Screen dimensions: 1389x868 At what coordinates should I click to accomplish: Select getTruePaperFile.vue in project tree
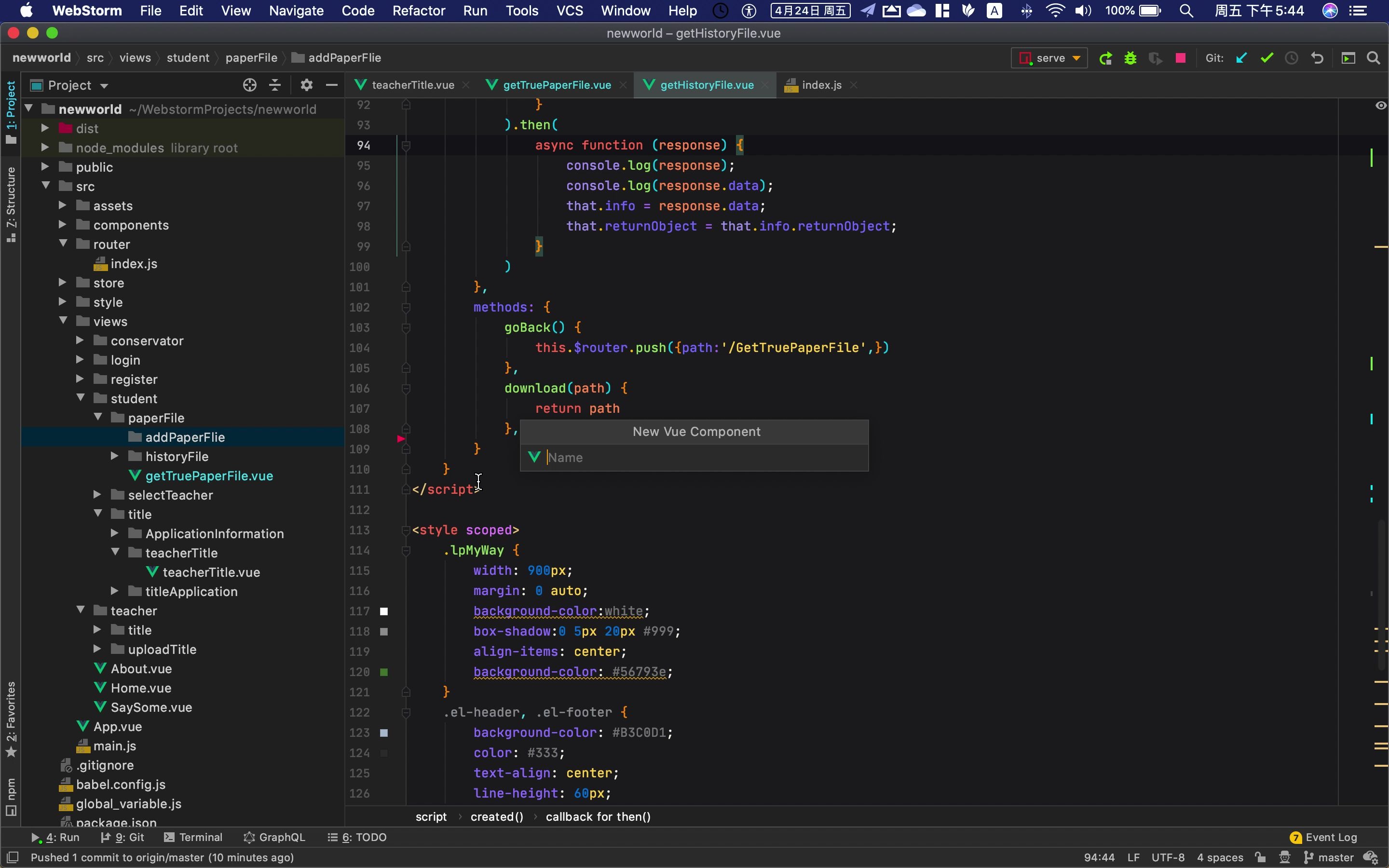tap(209, 476)
